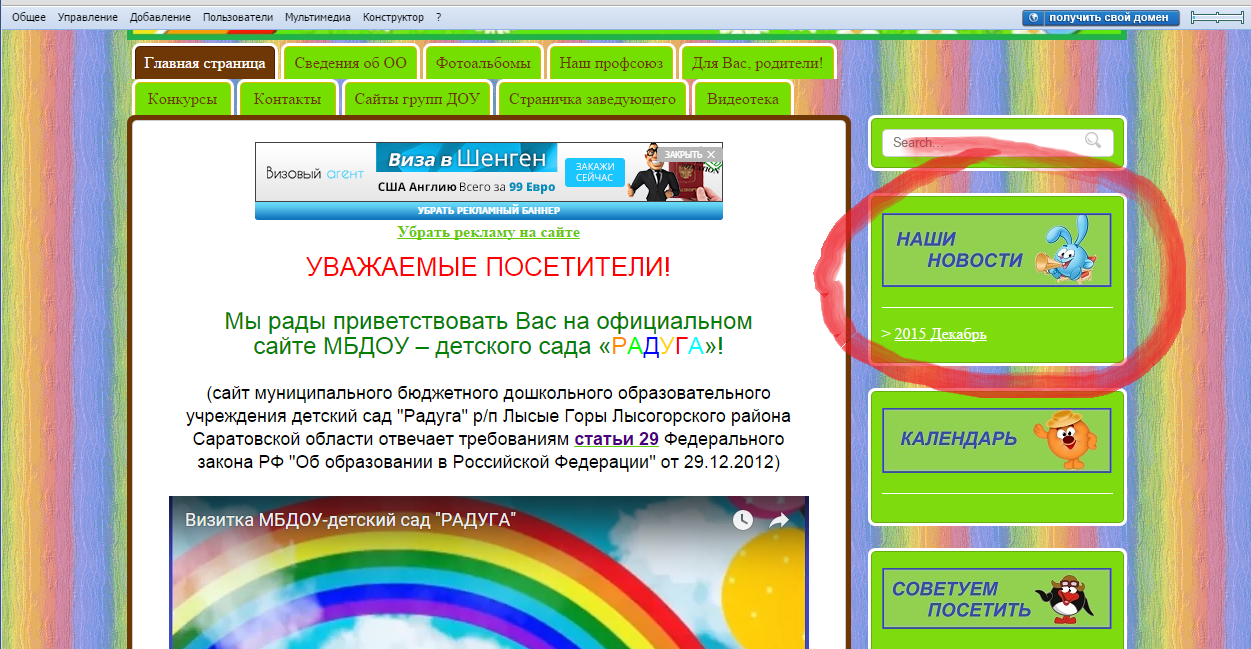
Task: Click the Заказки сейчас ad button
Action: (x=594, y=171)
